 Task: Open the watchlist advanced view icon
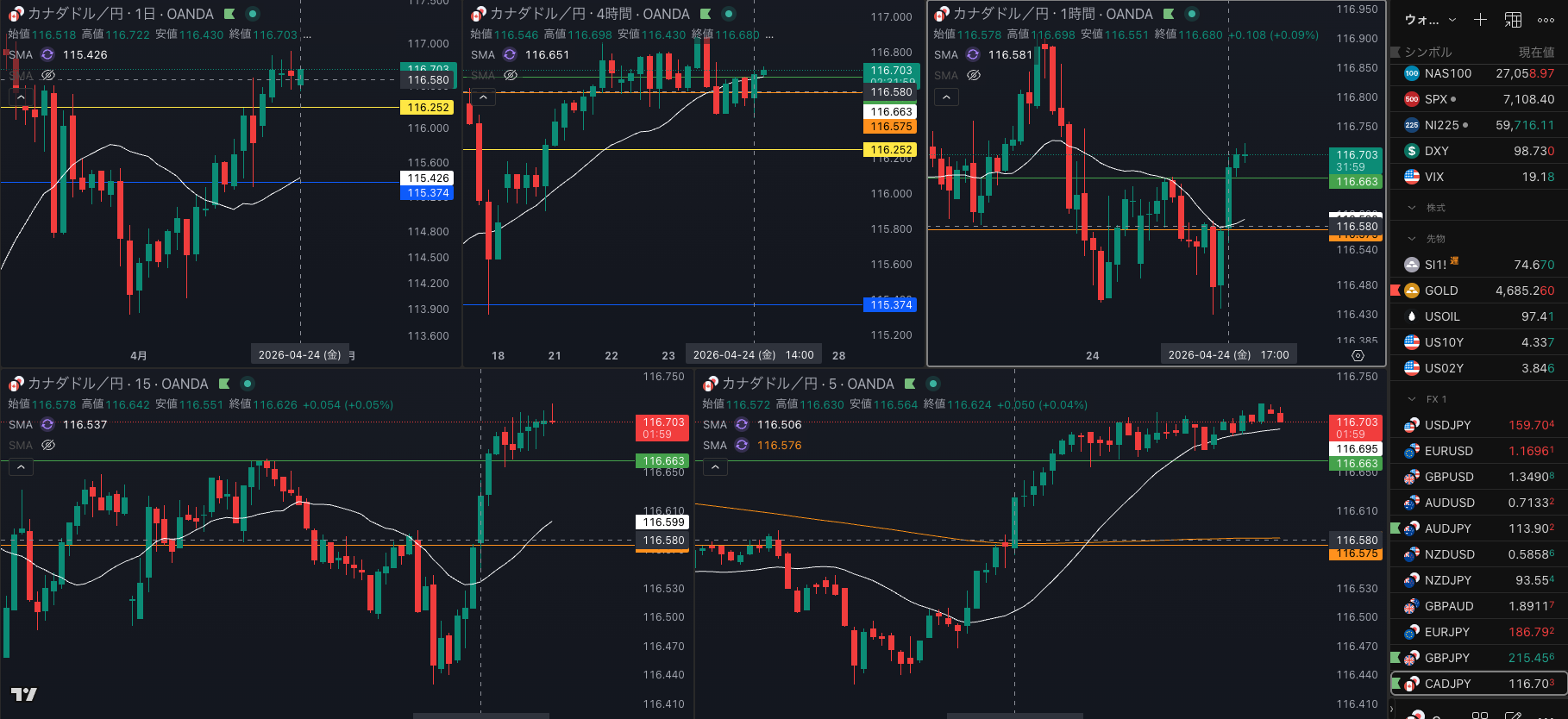pyautogui.click(x=1513, y=19)
